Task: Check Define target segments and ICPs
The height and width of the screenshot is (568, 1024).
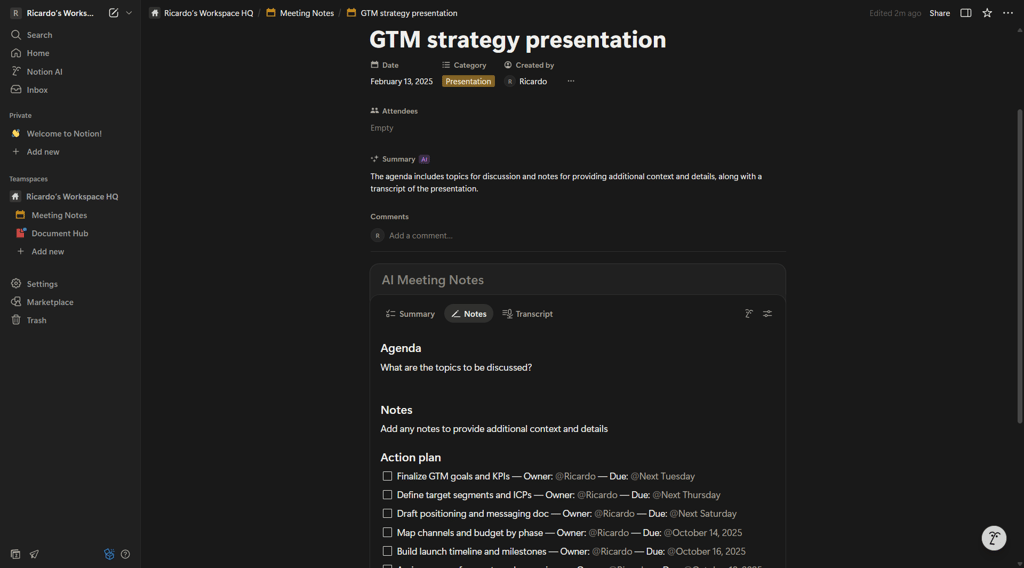Action: tap(387, 496)
